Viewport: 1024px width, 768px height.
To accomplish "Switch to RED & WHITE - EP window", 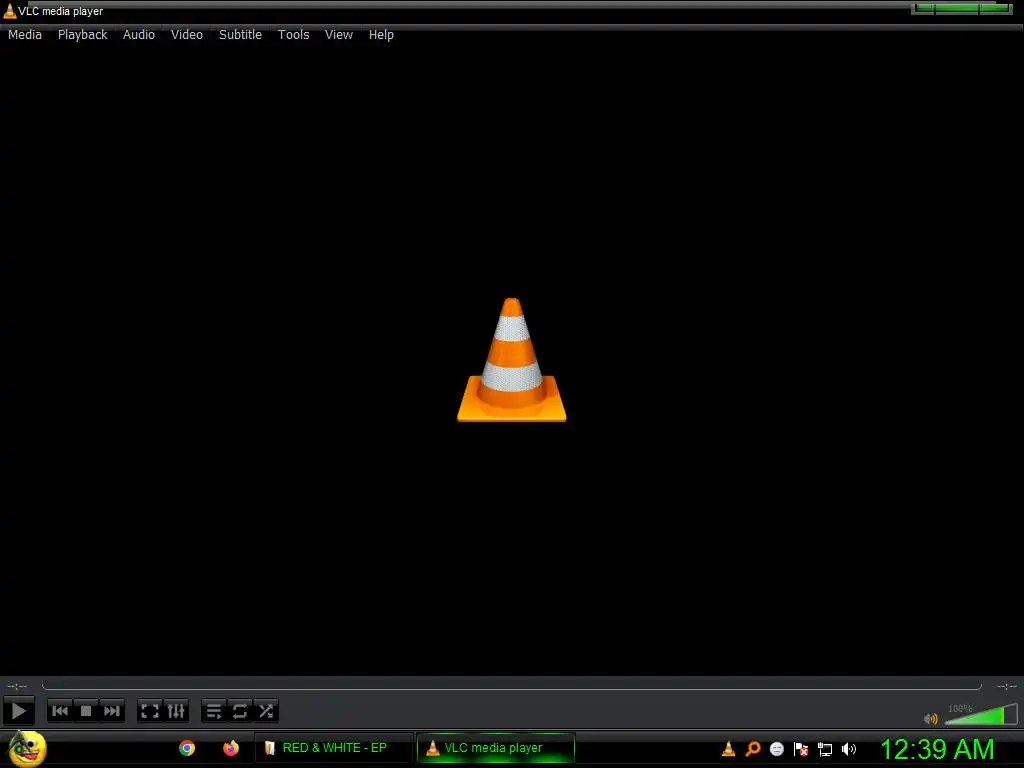I will point(334,748).
